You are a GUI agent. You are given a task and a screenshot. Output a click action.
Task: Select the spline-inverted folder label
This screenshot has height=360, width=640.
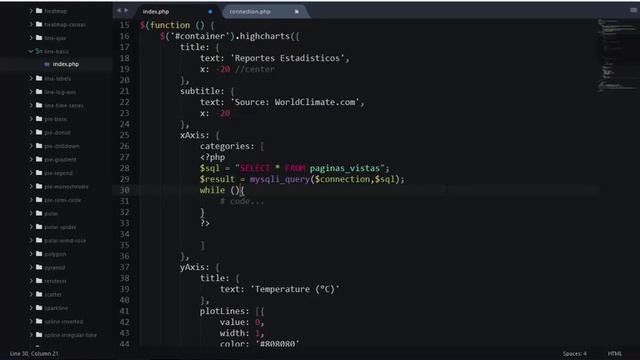pyautogui.click(x=64, y=321)
